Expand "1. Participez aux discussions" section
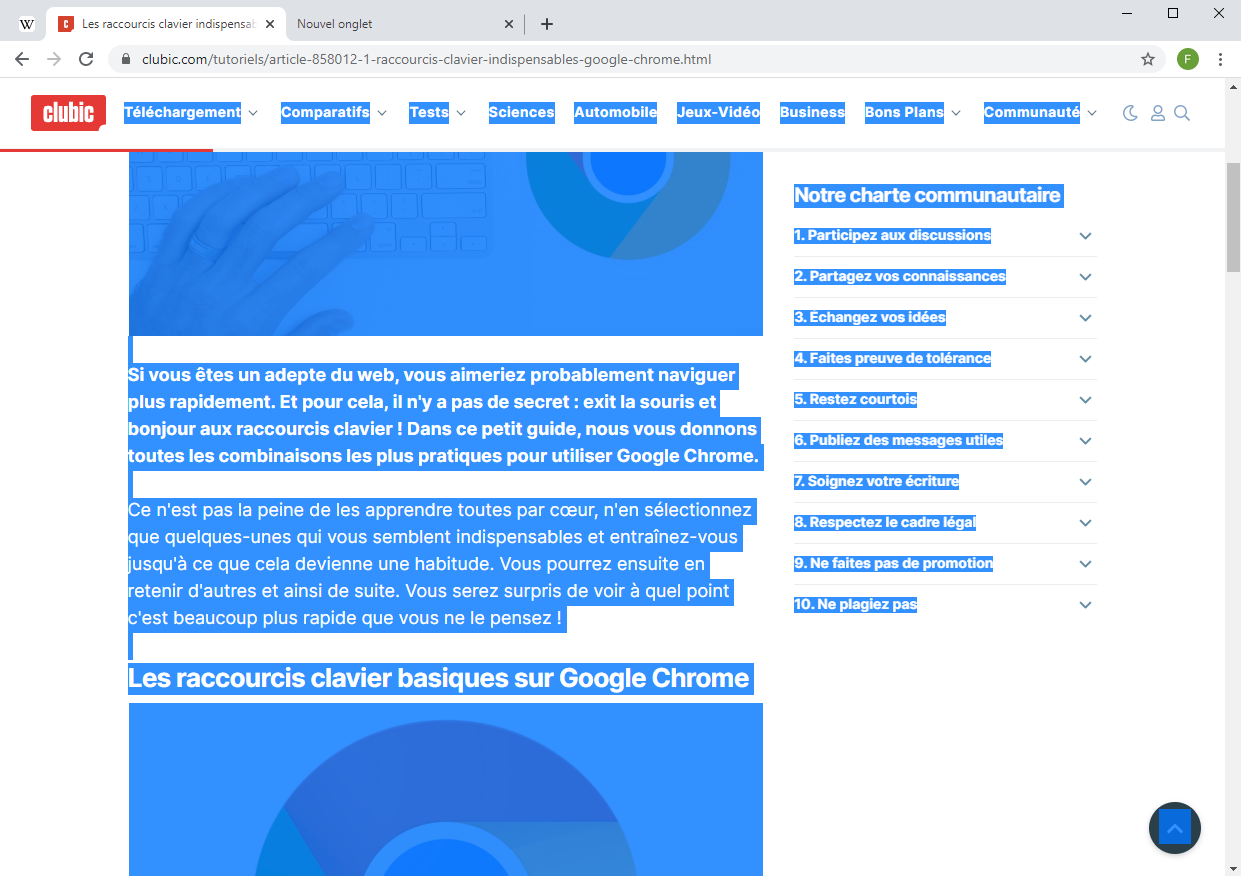Image resolution: width=1241 pixels, height=876 pixels. pyautogui.click(x=1085, y=236)
